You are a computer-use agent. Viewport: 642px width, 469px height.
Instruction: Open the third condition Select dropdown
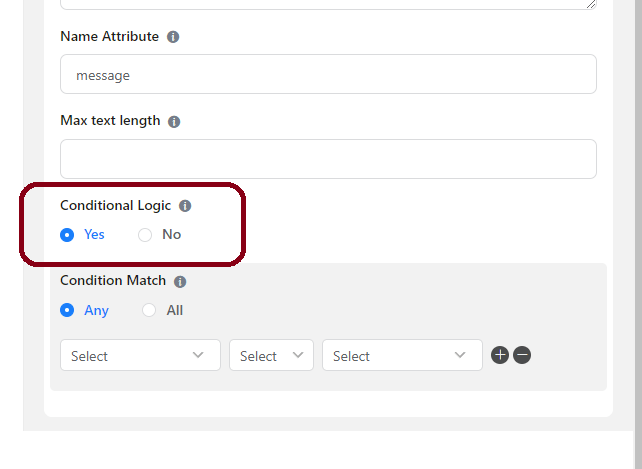(x=402, y=355)
